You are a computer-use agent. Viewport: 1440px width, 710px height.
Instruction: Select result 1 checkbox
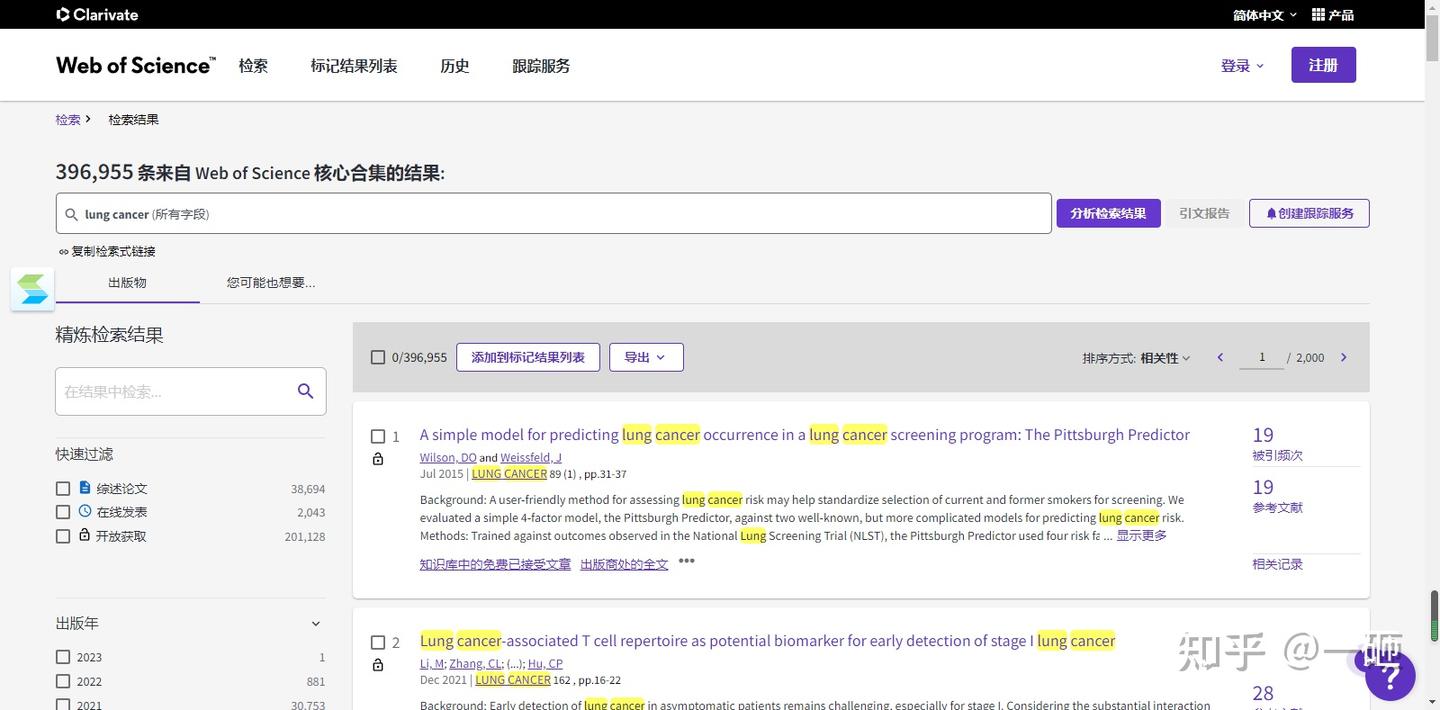(378, 436)
